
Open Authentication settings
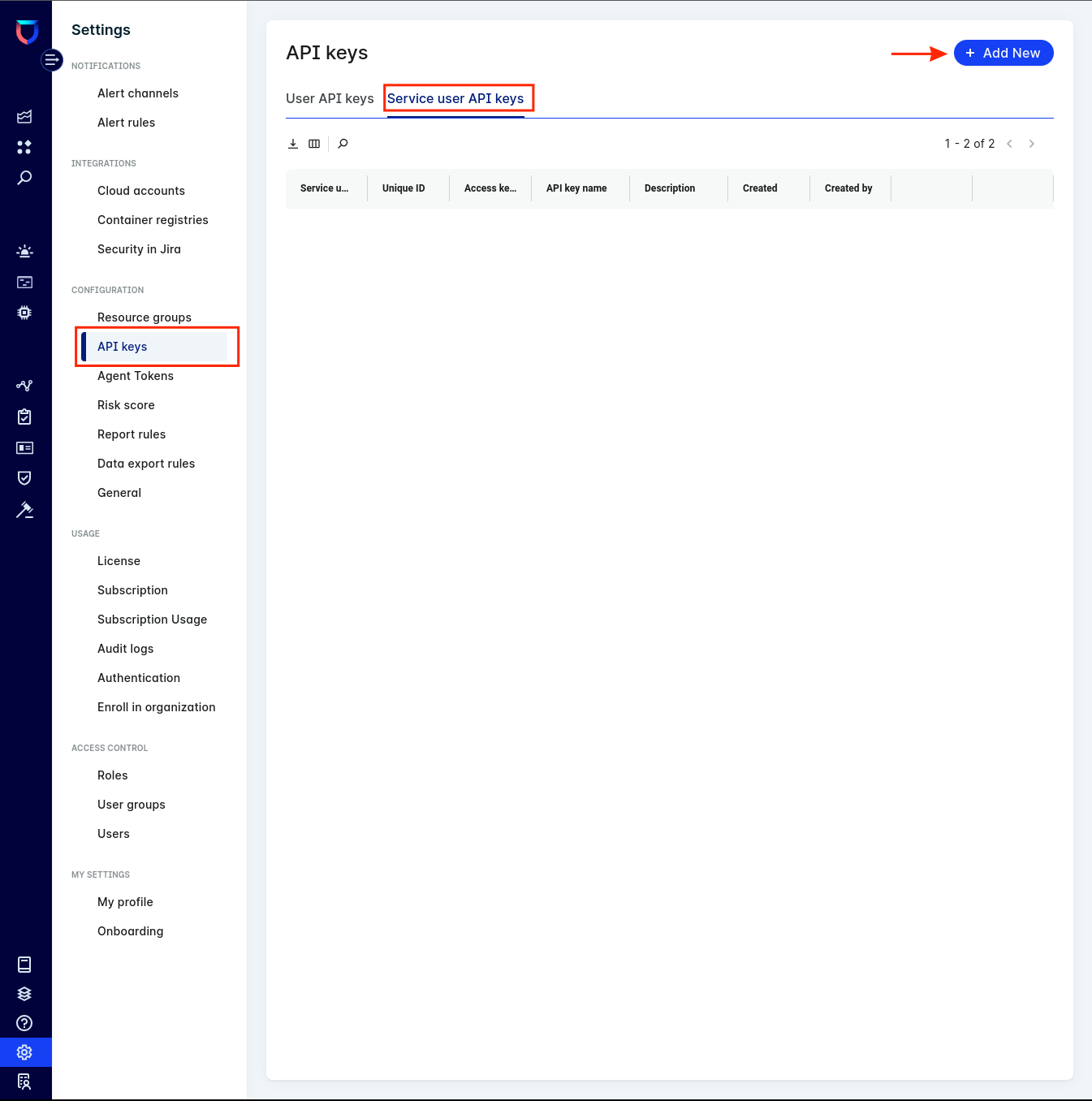click(139, 678)
